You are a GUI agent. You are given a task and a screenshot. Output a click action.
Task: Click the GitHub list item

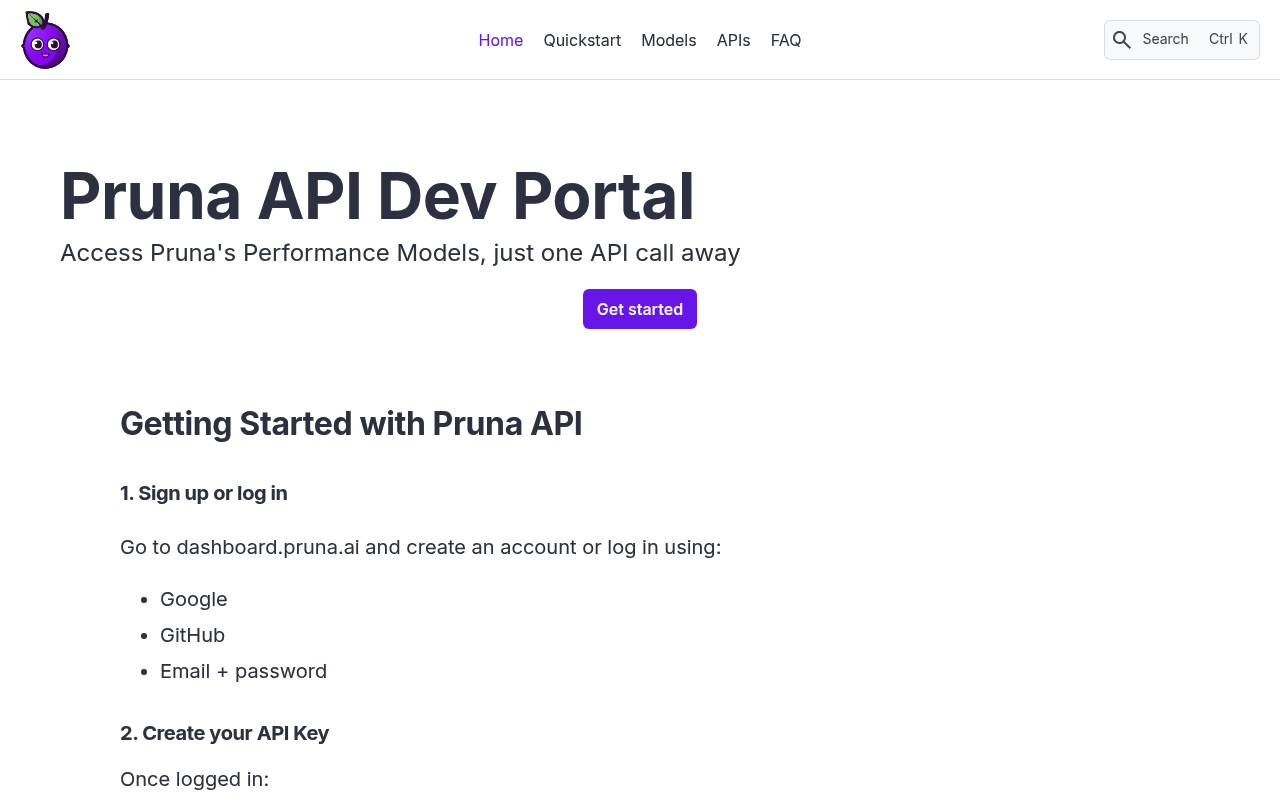point(192,635)
